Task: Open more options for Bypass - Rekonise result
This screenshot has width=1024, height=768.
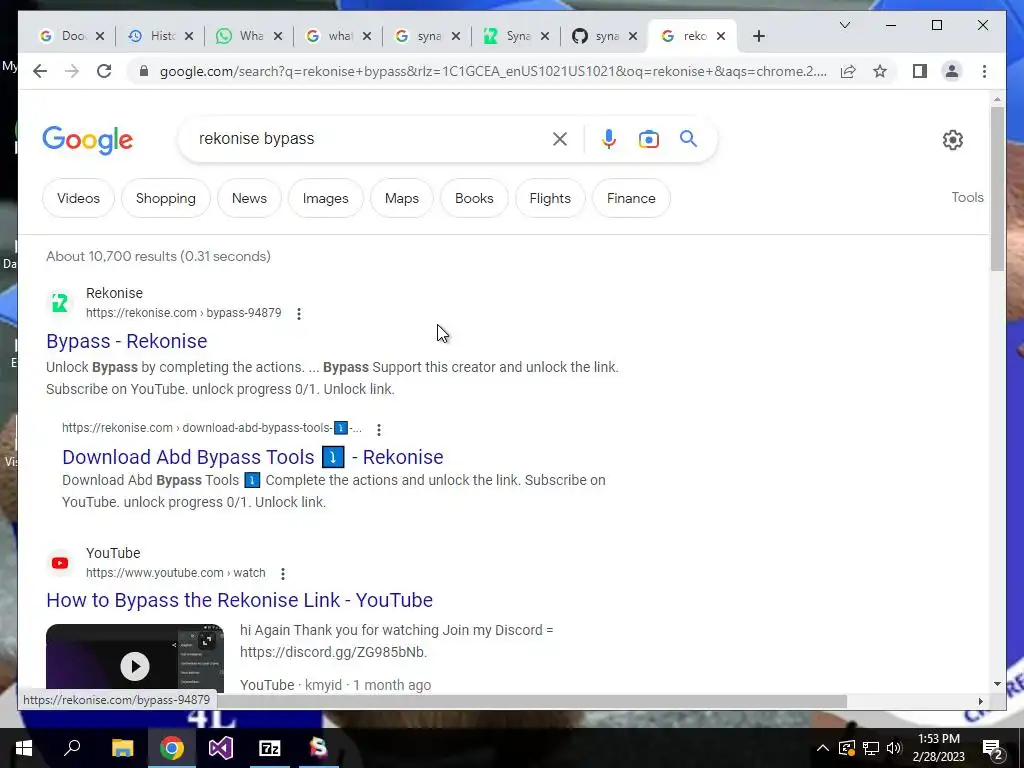Action: pyautogui.click(x=298, y=313)
